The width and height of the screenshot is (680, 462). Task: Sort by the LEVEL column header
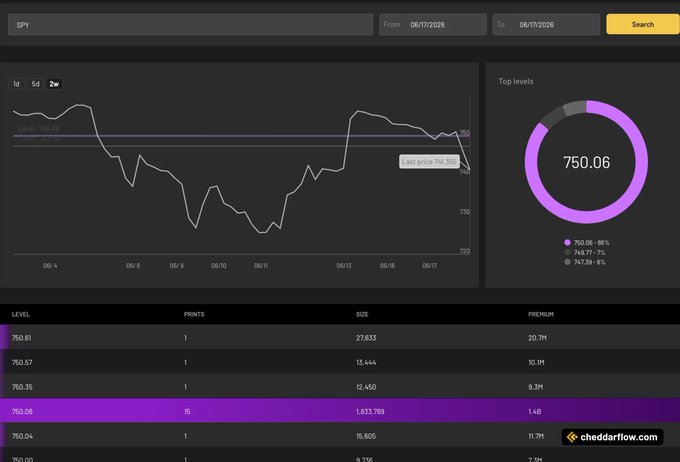pos(21,315)
